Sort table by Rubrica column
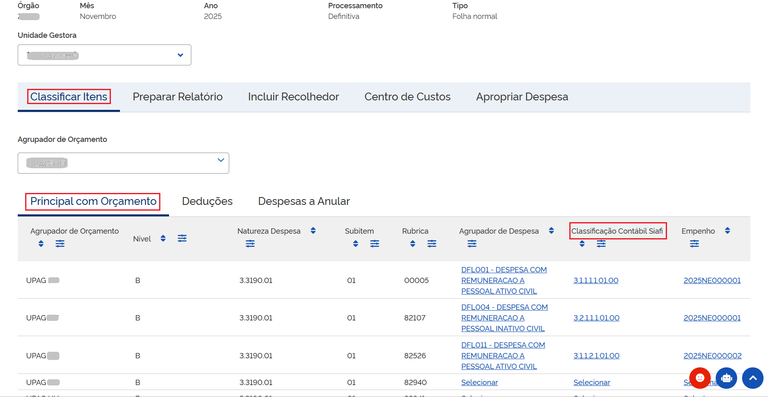The height and width of the screenshot is (397, 768). 412,243
